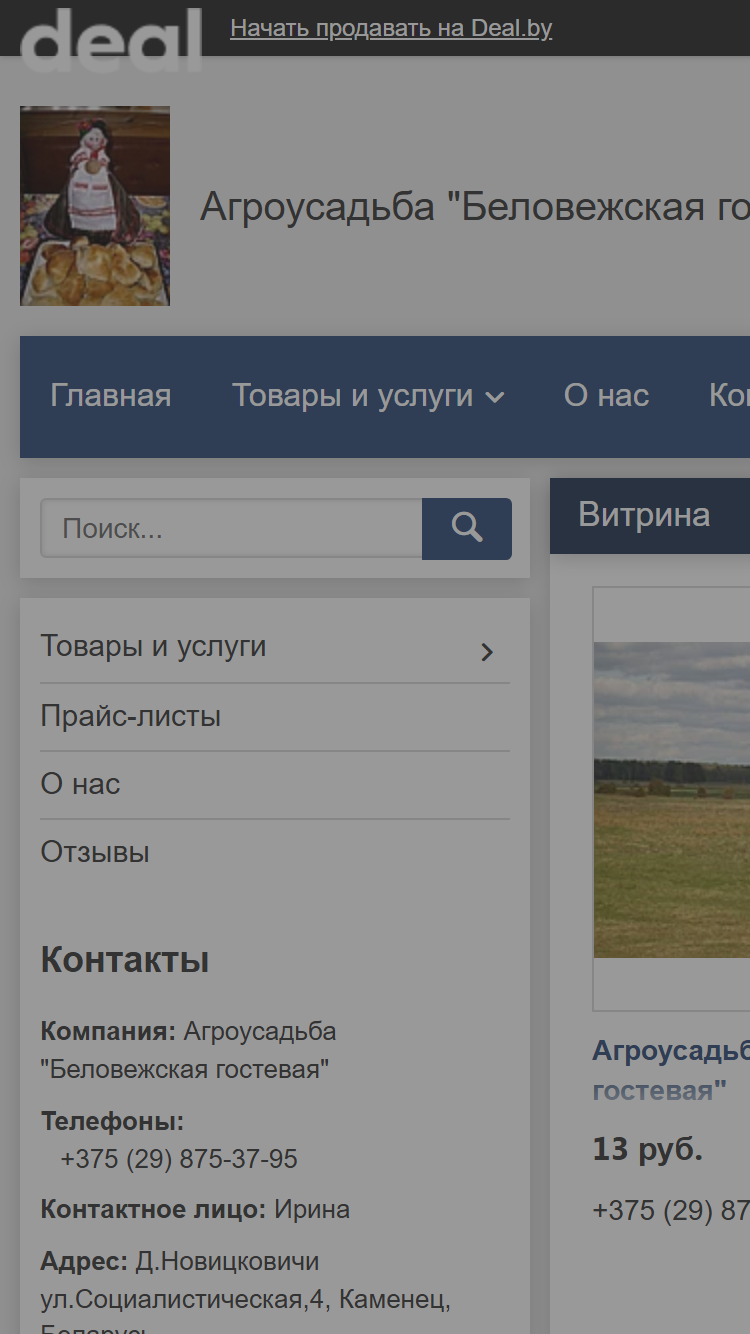Open Товары и услуги in the sidebar

pos(153,646)
